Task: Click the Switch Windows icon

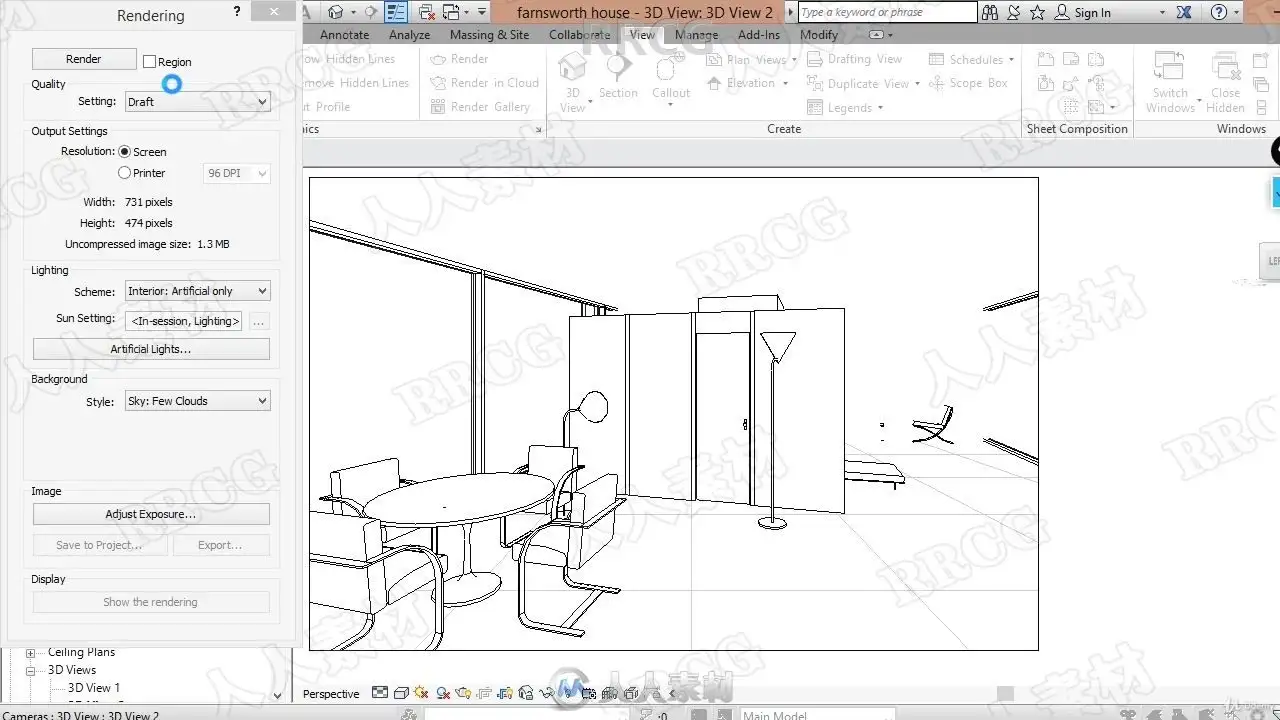Action: pyautogui.click(x=1168, y=67)
